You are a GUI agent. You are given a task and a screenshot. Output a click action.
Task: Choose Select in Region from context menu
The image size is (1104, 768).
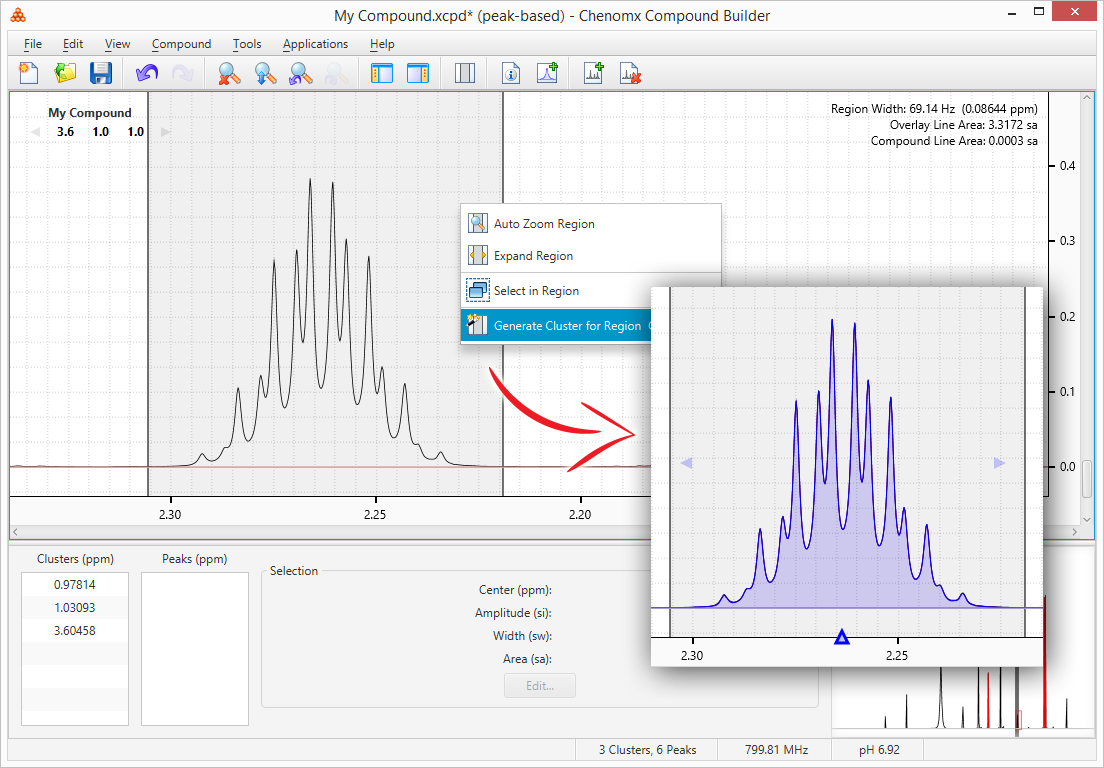point(591,291)
